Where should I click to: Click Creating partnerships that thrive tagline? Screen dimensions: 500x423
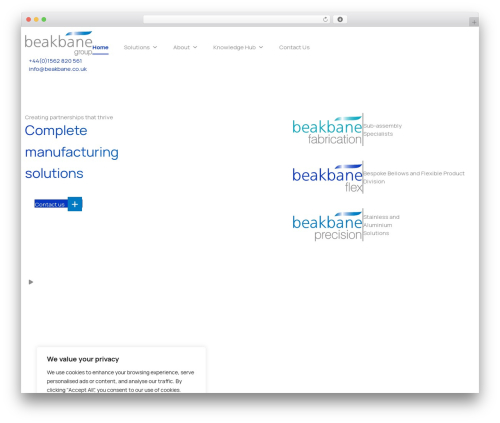click(x=69, y=117)
